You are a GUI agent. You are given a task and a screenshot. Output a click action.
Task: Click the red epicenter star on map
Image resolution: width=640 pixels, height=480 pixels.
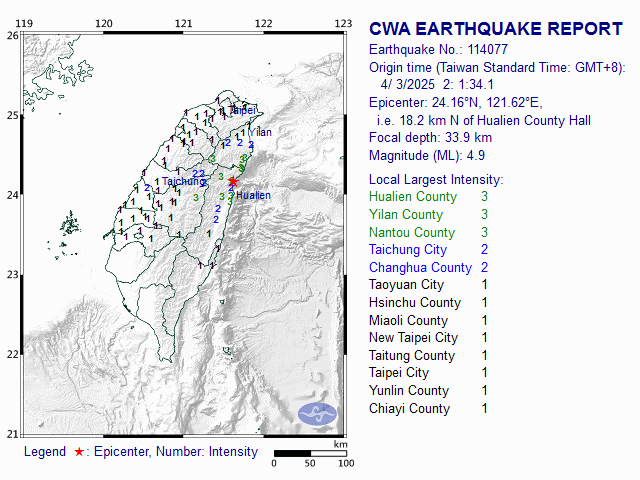tap(233, 181)
